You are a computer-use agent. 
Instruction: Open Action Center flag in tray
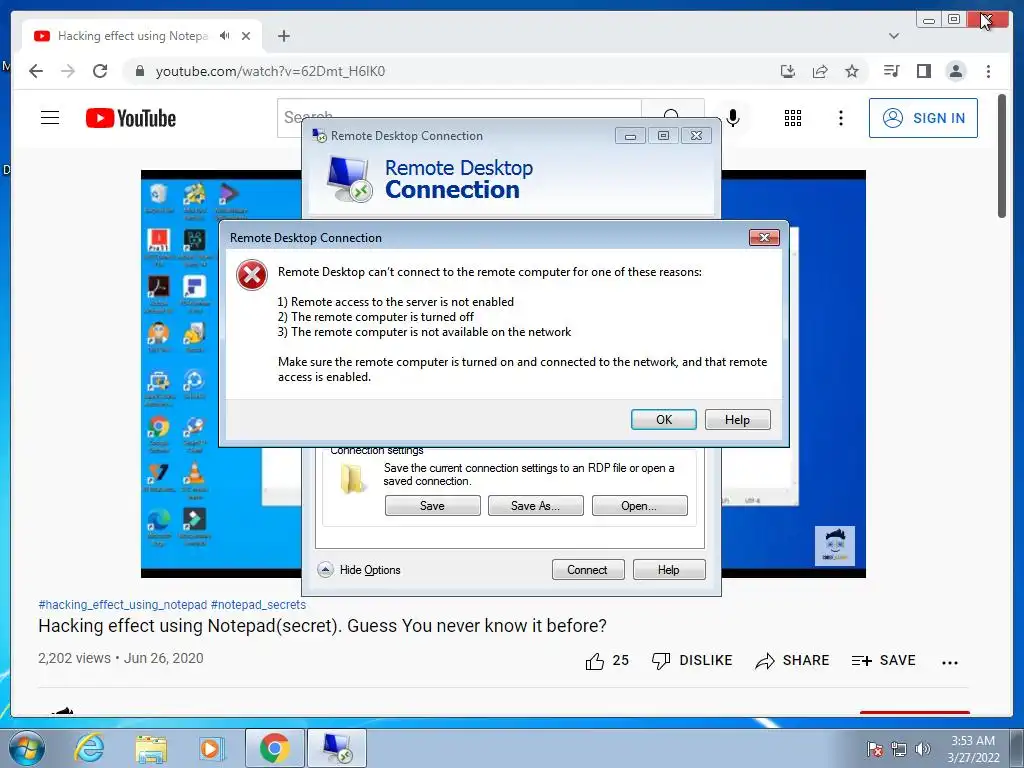874,750
